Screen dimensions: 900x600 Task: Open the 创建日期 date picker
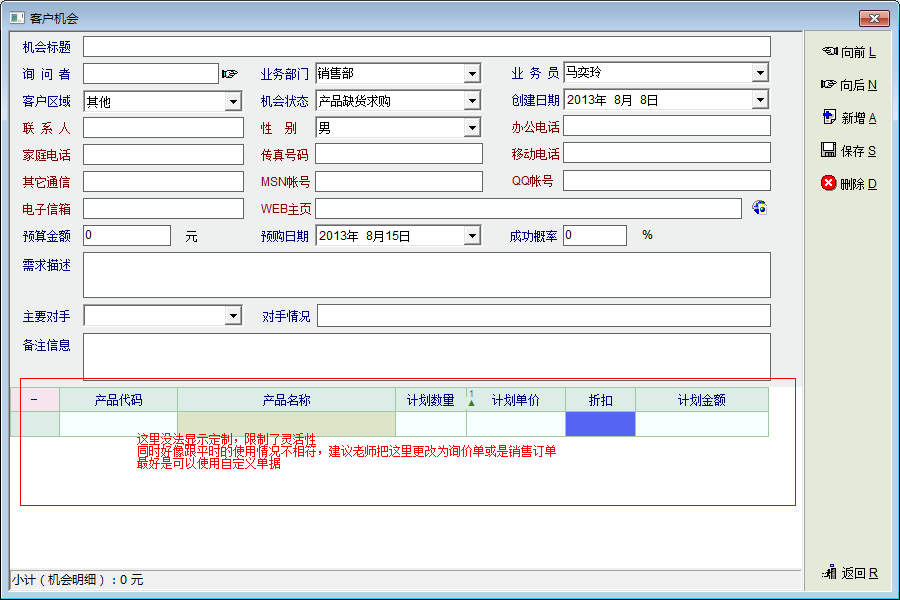click(760, 100)
